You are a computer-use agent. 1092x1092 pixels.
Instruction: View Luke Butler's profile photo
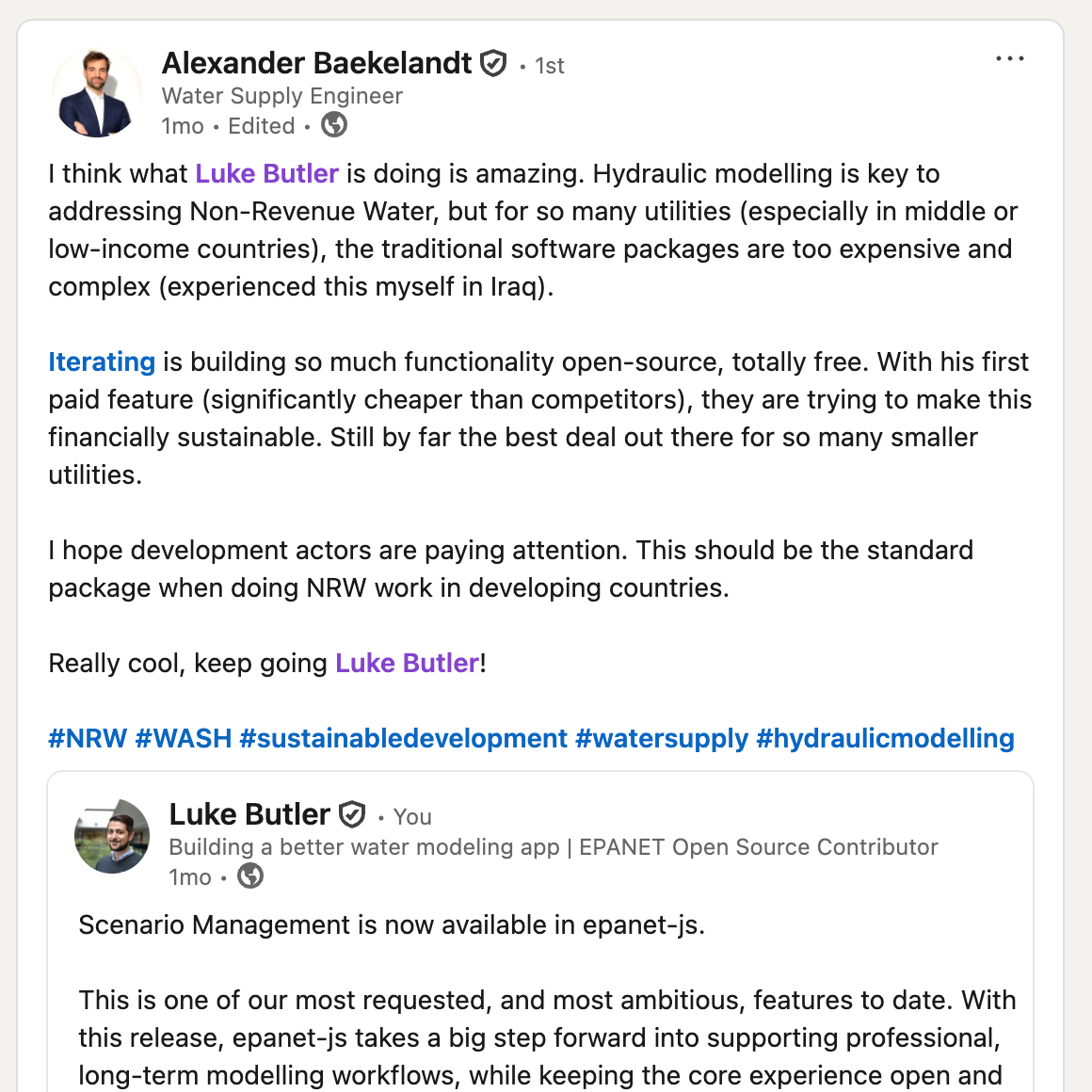tap(112, 836)
